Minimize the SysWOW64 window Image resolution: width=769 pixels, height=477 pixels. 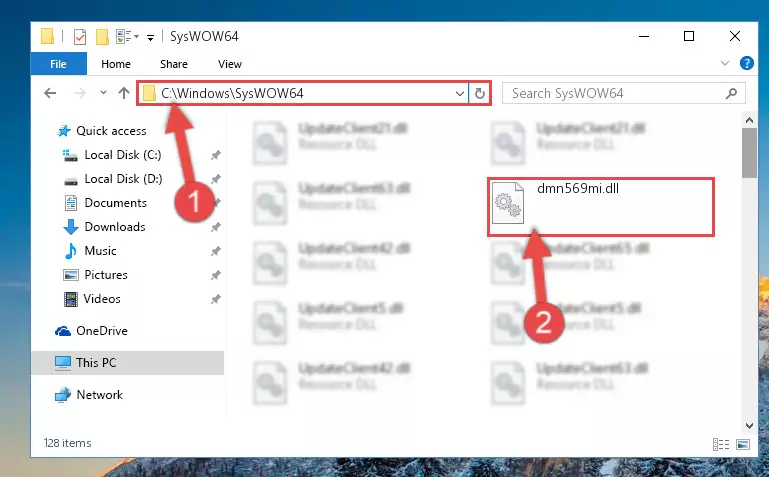[644, 36]
